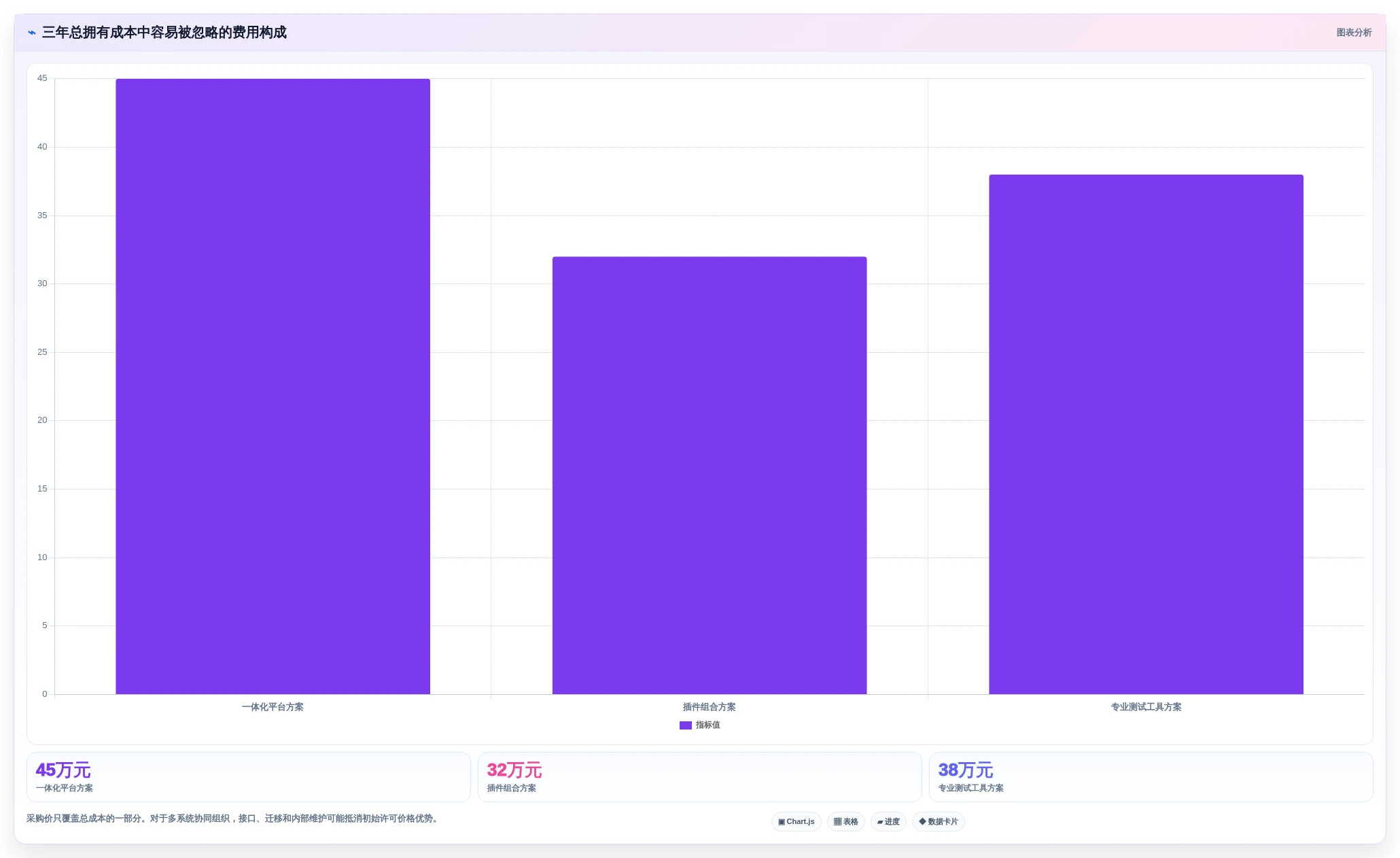
Task: Open the 图表分析 label in header
Action: tap(1354, 33)
